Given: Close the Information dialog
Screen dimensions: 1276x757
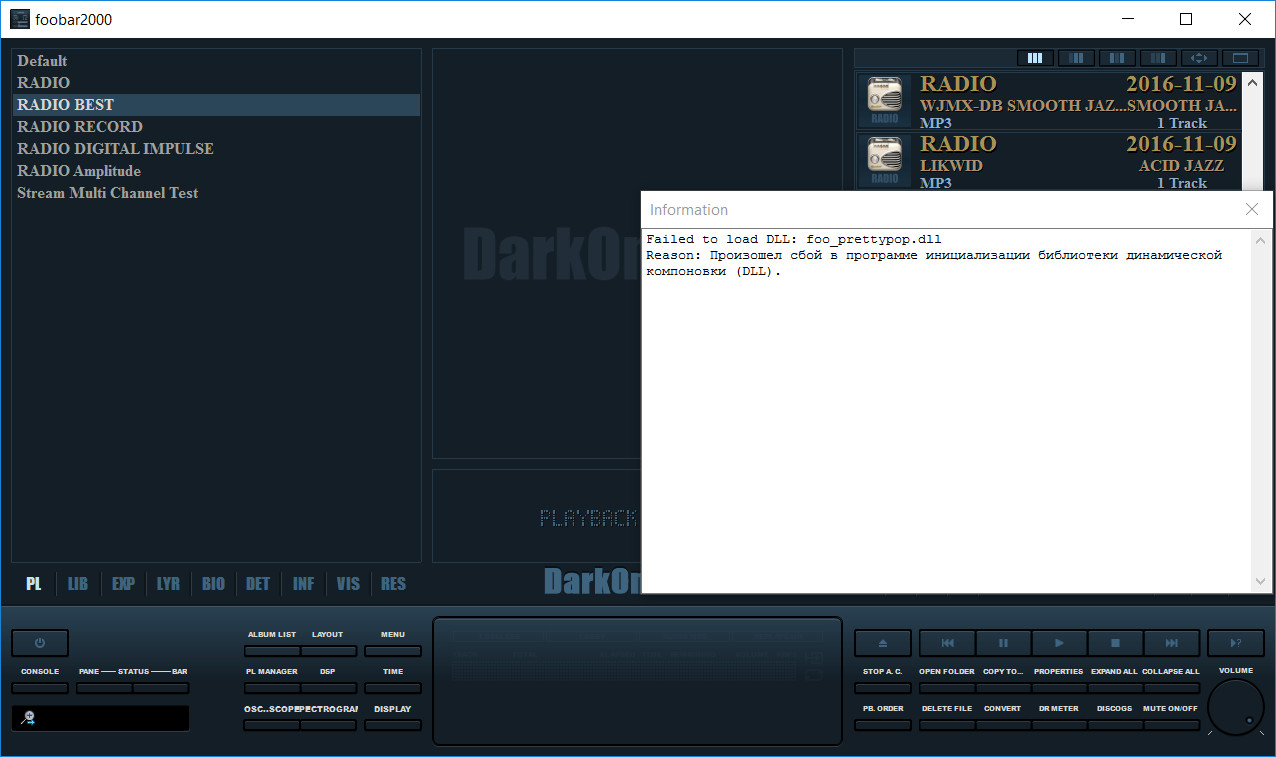Looking at the screenshot, I should click(x=1252, y=210).
